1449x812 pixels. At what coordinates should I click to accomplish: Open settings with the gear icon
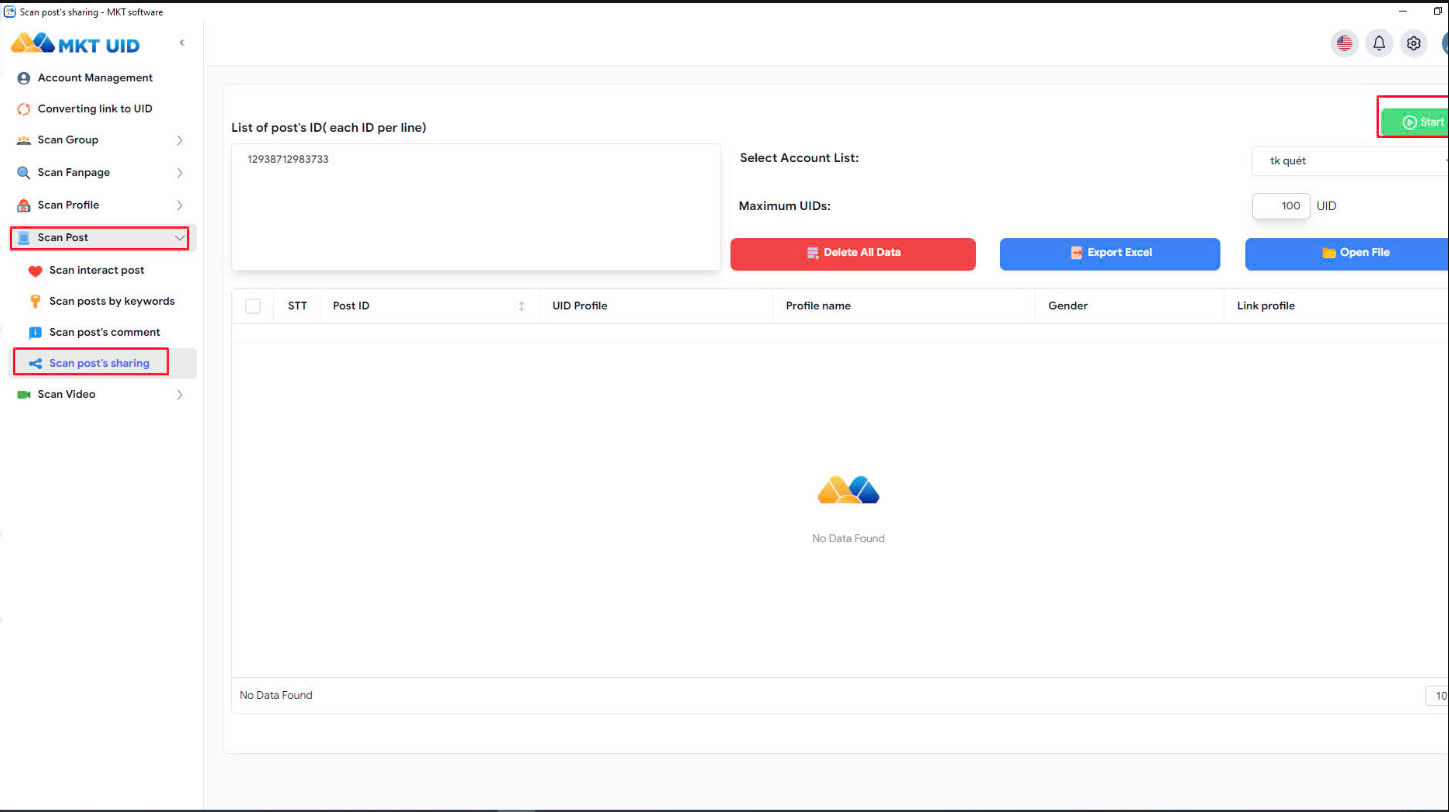1413,43
